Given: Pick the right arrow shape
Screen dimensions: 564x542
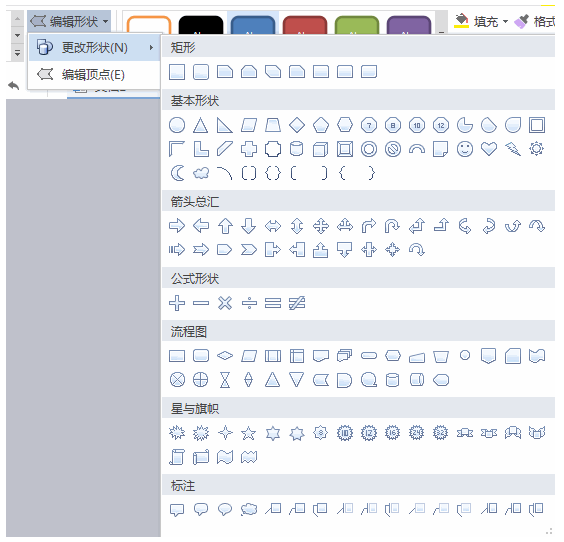Looking at the screenshot, I should click(x=177, y=226).
